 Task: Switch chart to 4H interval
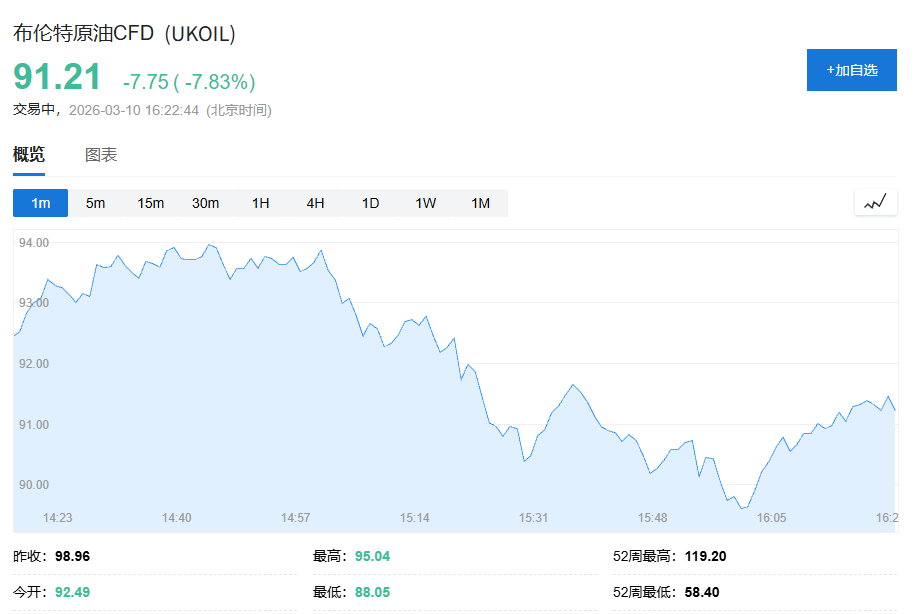pos(314,202)
